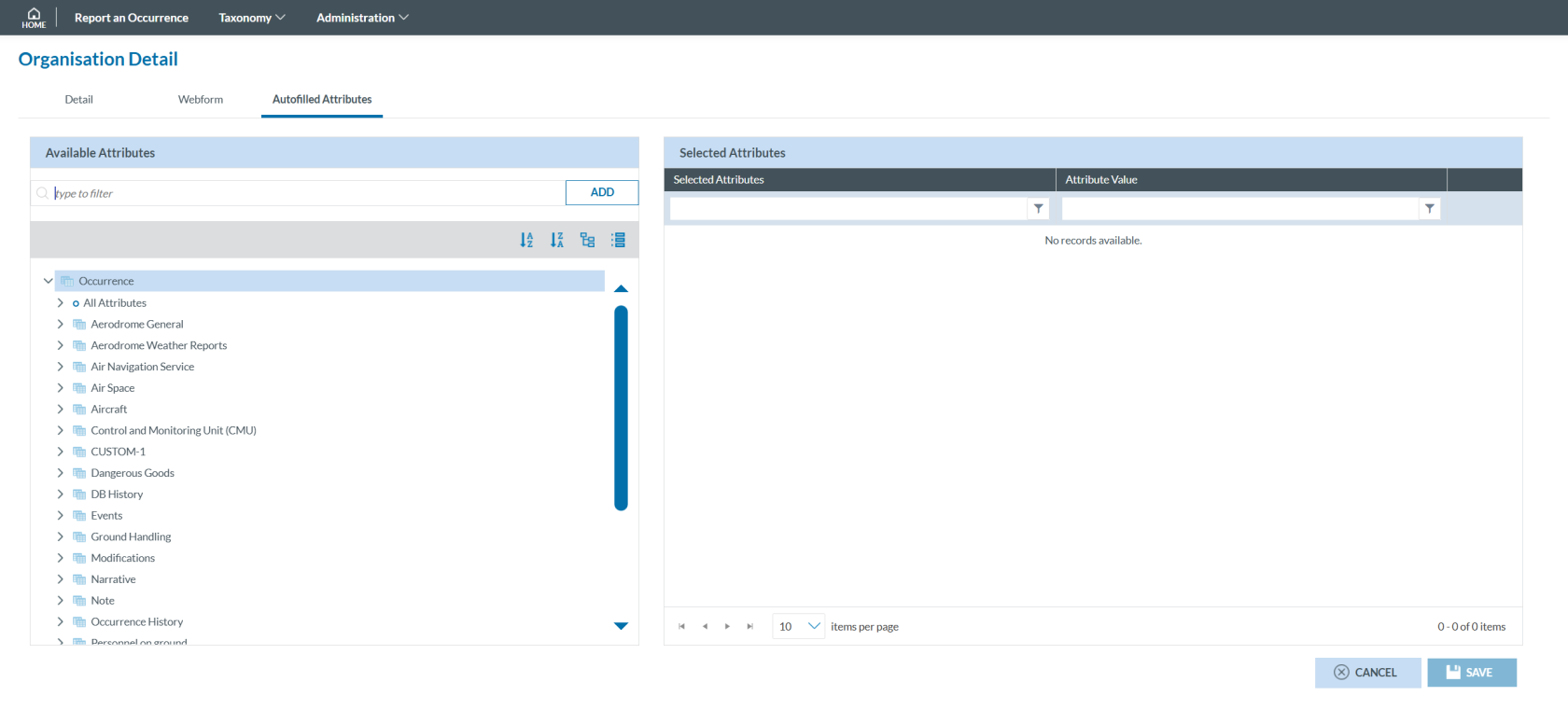The image size is (1568, 710).
Task: Expand the Dangerous Goods node
Action: point(61,473)
